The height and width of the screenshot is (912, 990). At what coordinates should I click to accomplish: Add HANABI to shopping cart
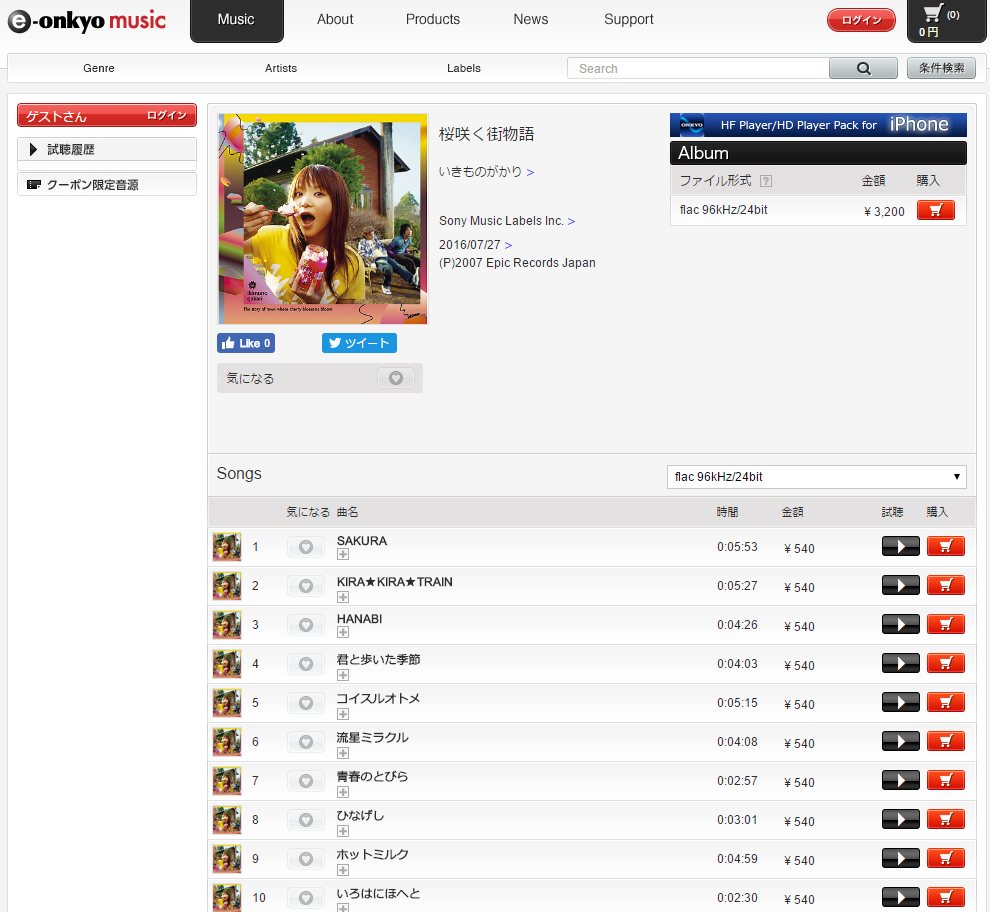(946, 625)
